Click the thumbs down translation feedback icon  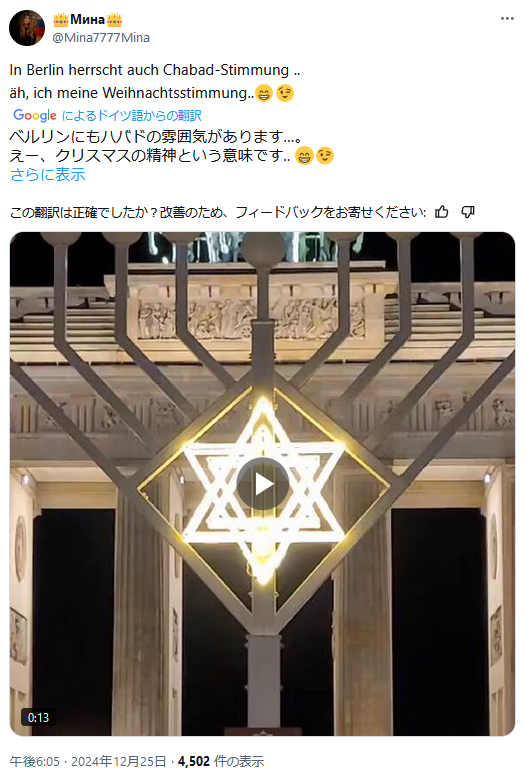[x=467, y=212]
